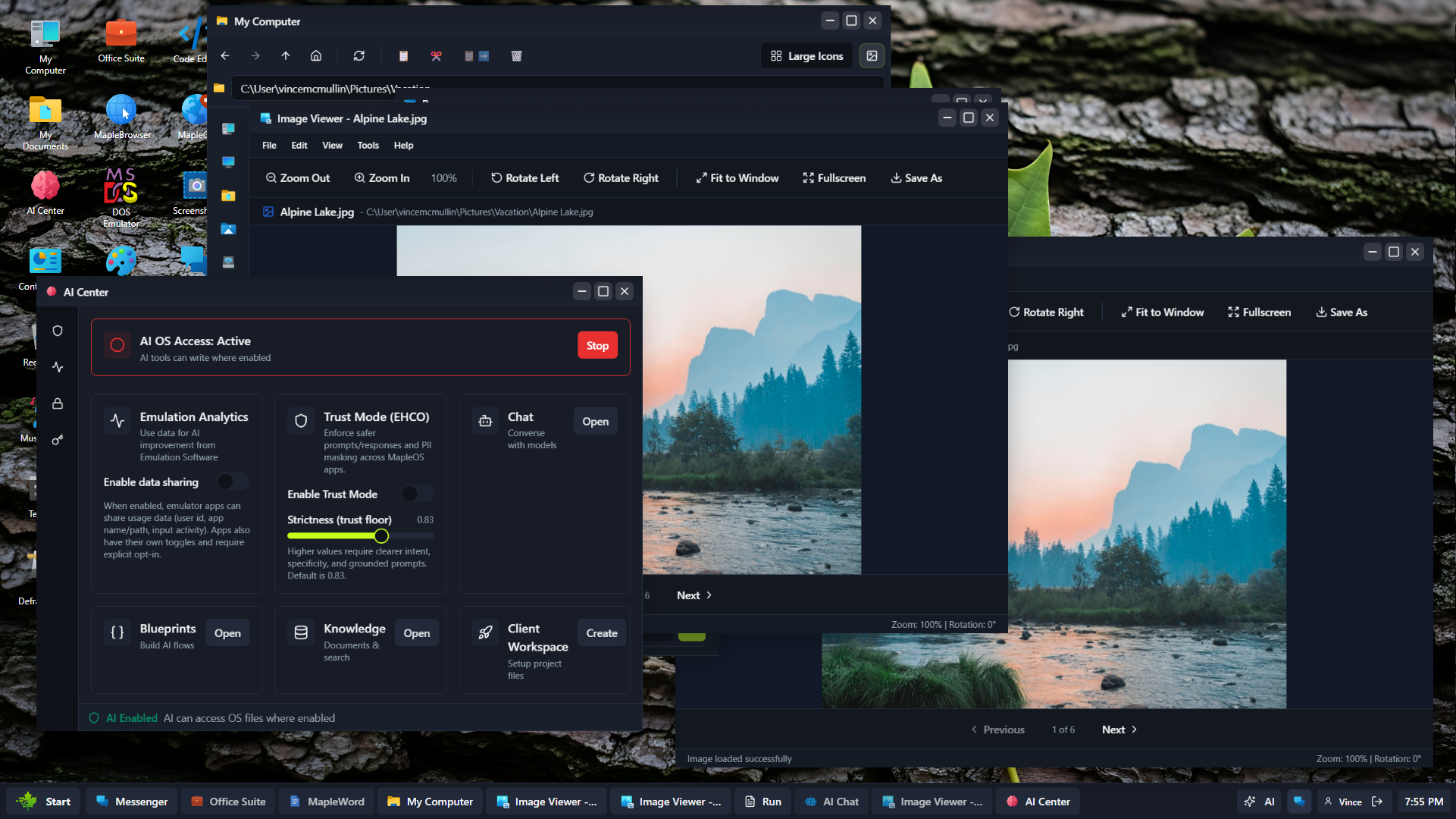Image resolution: width=1456 pixels, height=819 pixels.
Task: Open Chat from AI Center
Action: (x=595, y=422)
